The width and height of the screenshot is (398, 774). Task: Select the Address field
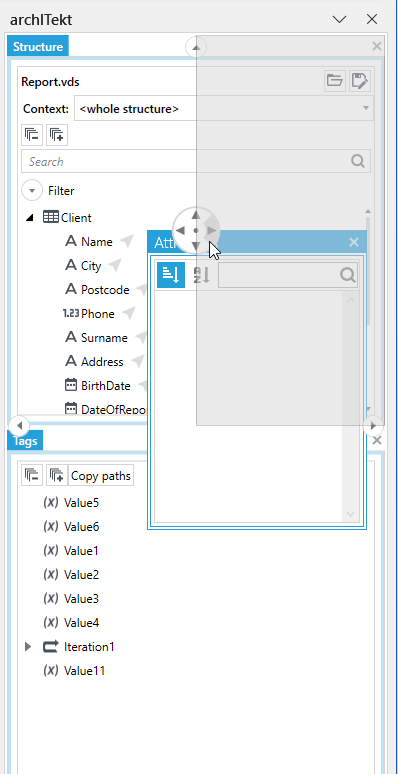[x=102, y=361]
